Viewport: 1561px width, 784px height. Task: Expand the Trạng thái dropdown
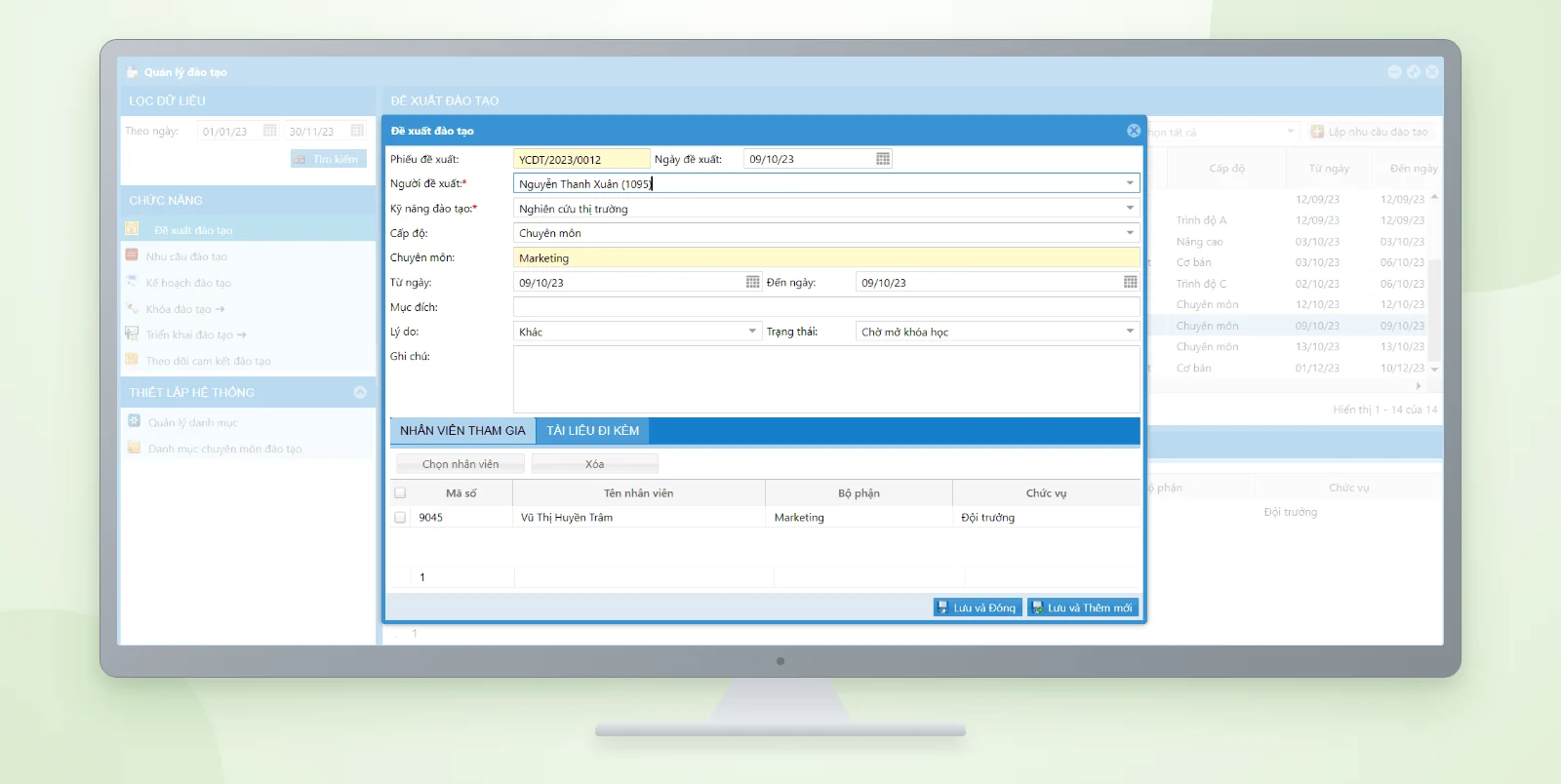[x=1130, y=332]
